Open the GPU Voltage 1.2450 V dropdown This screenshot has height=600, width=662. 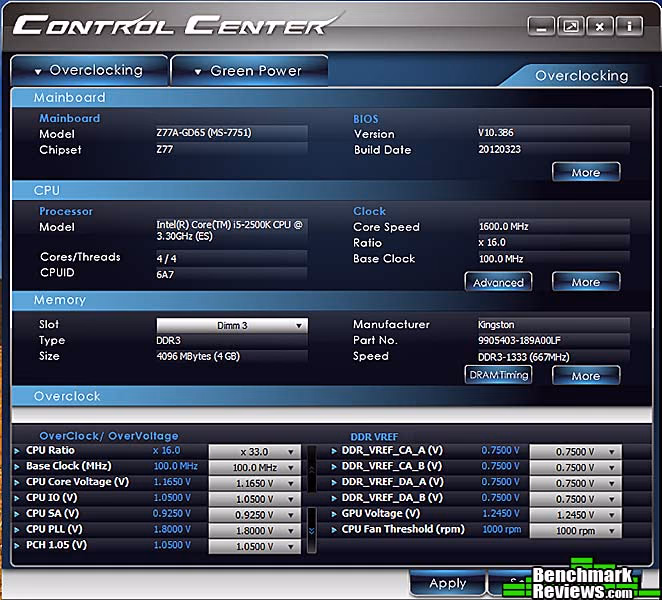click(x=575, y=515)
